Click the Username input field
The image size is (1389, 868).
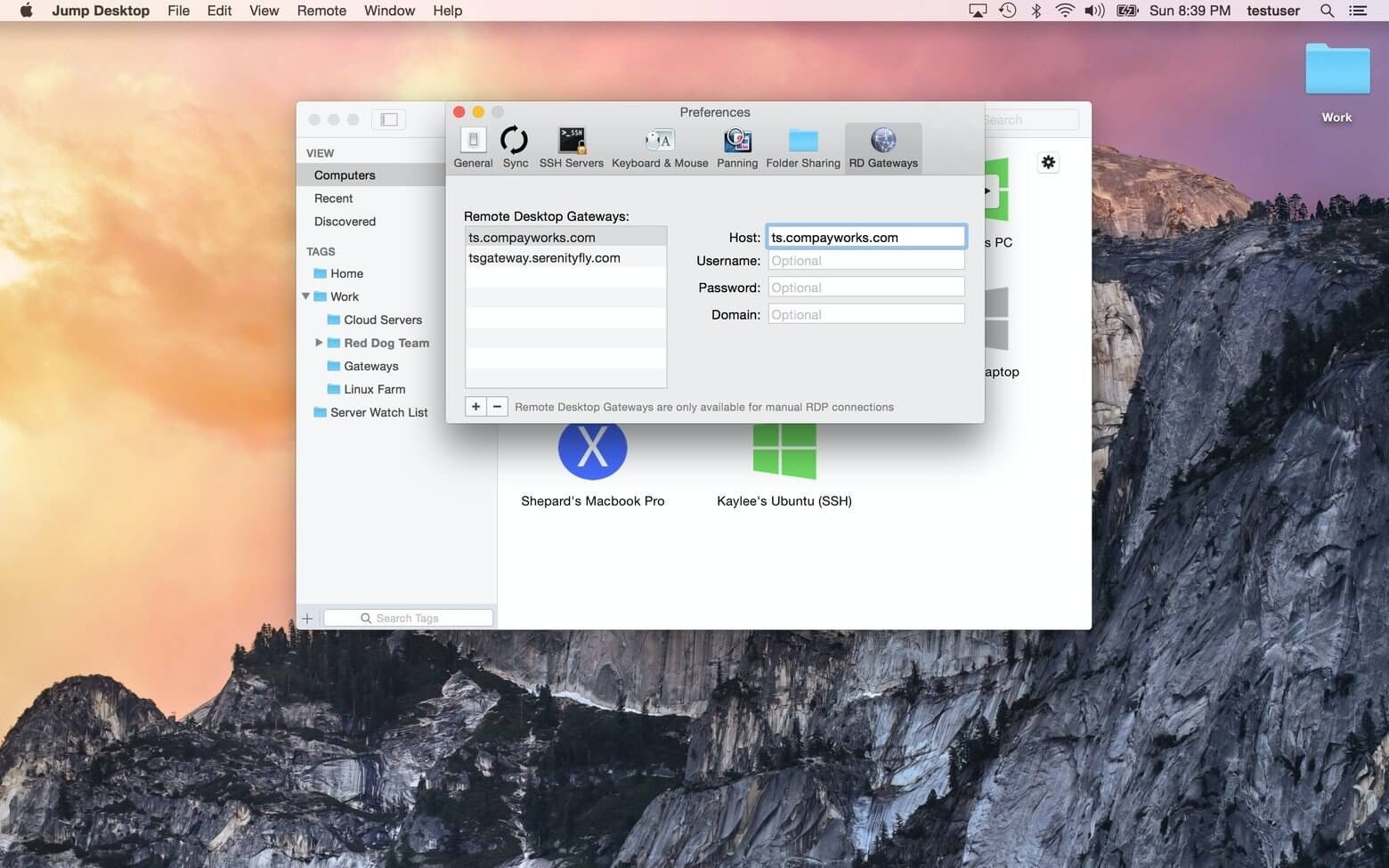coord(865,260)
